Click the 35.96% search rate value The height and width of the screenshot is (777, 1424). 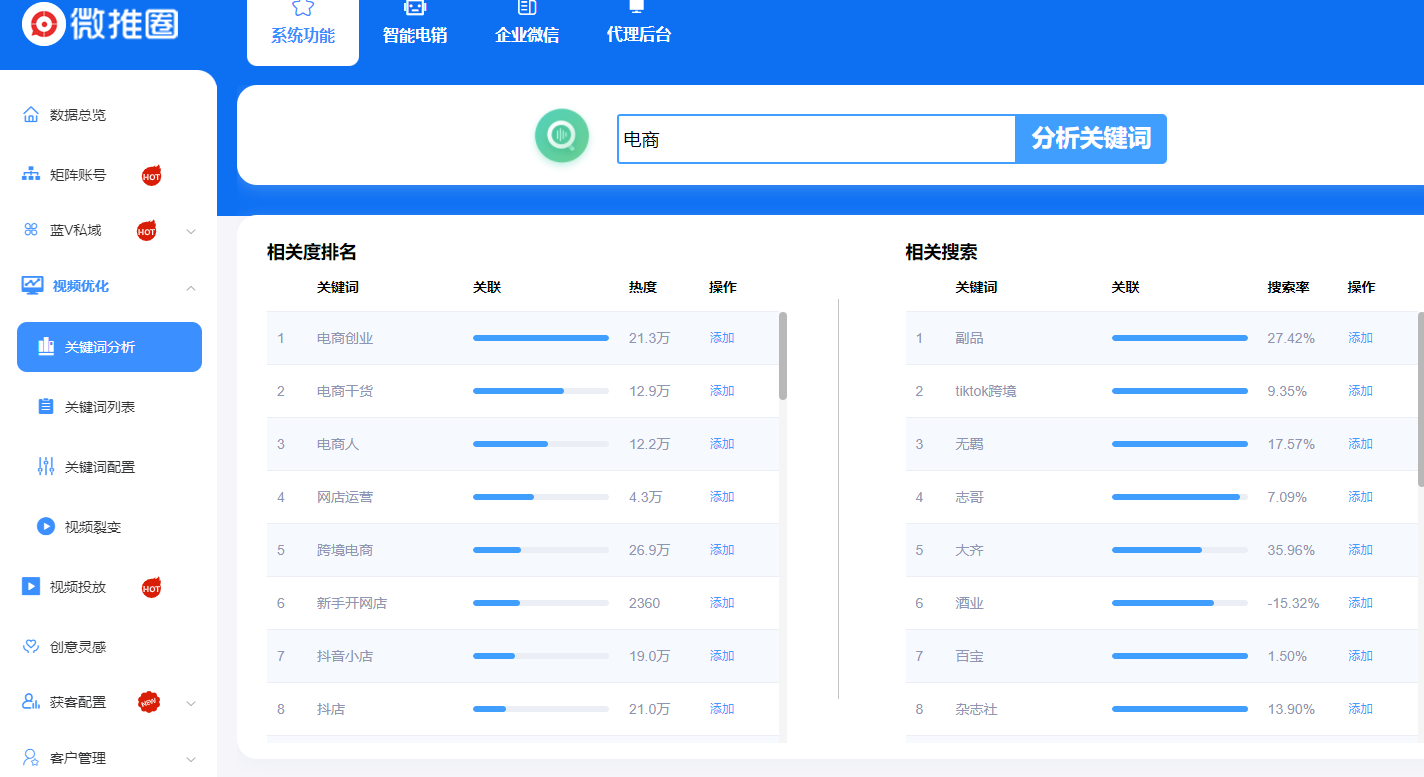1291,550
